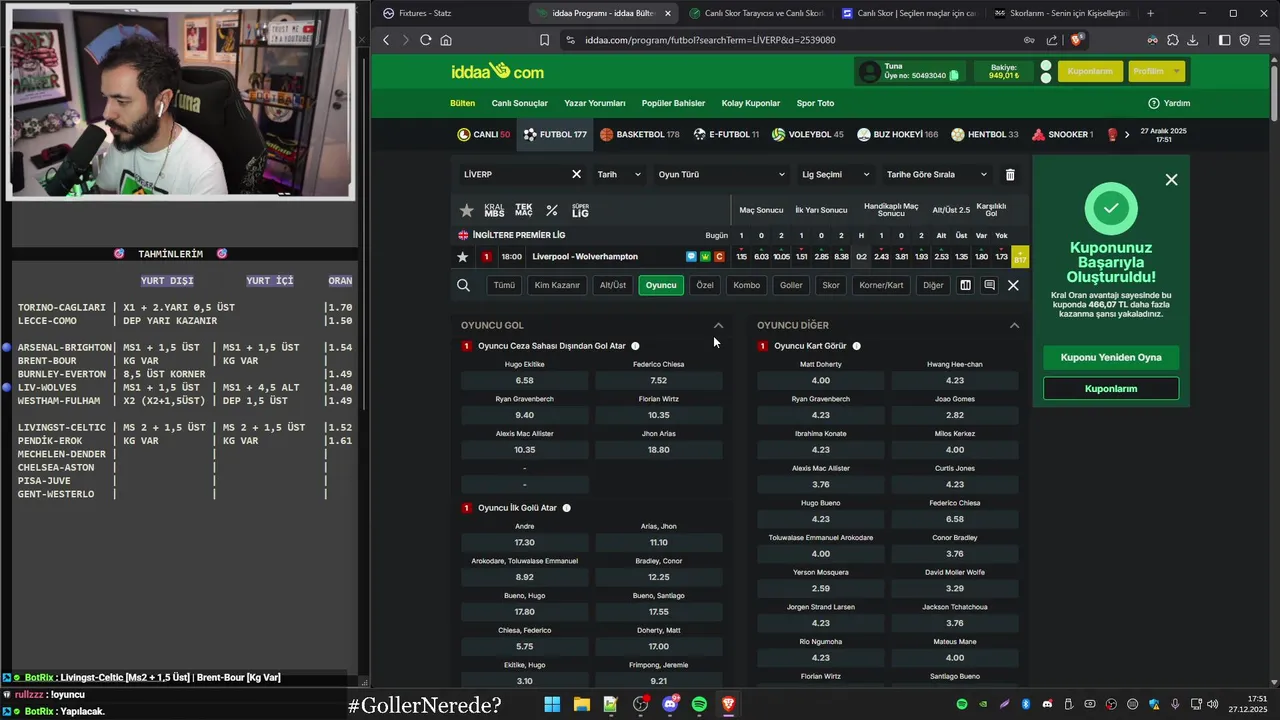The height and width of the screenshot is (720, 1280).
Task: Open the stats table icon beside Diğer
Action: 965,285
